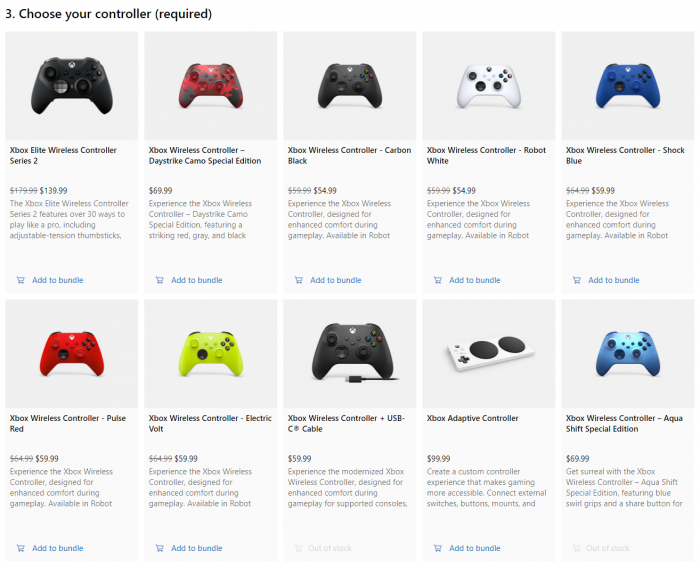The image size is (700, 567).
Task: Click the Xbox Adaptive Controller image
Action: tap(487, 352)
